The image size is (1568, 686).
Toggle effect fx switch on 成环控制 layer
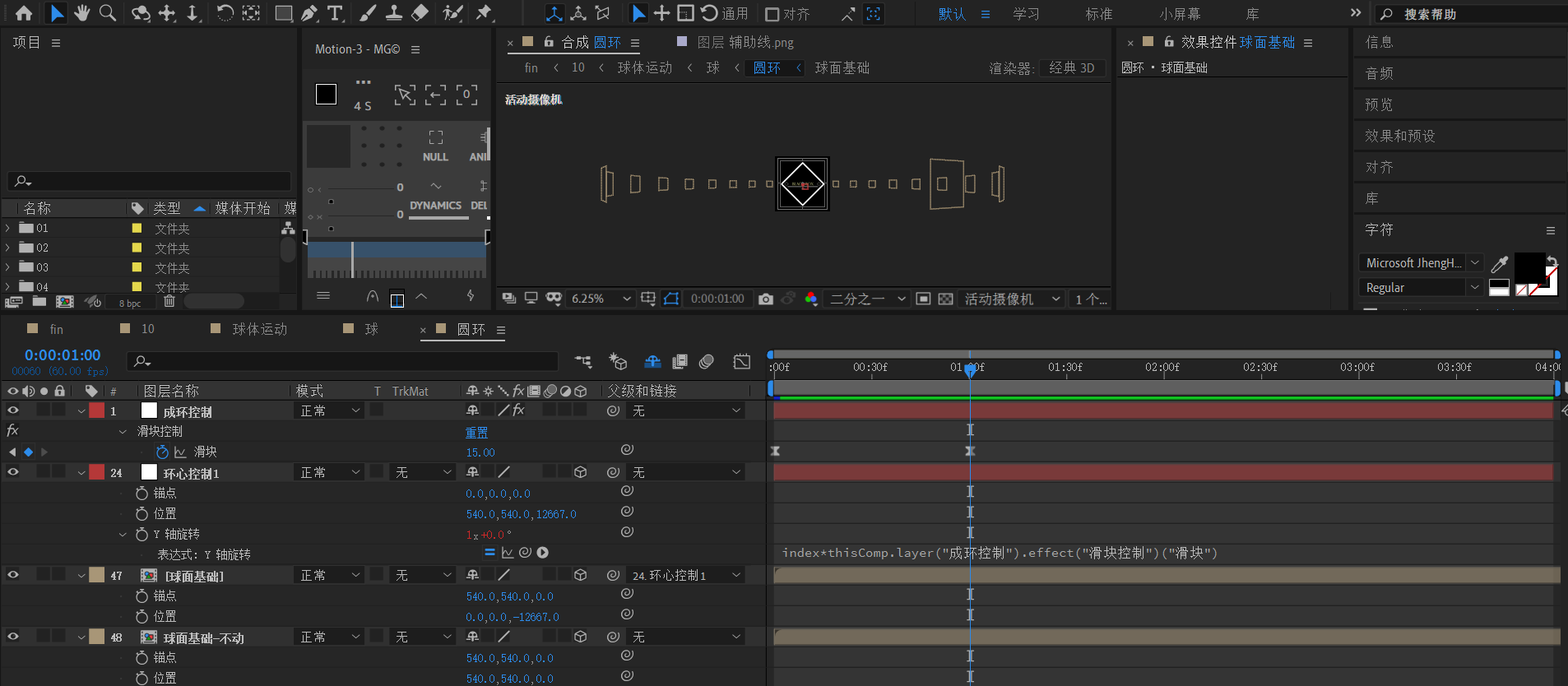518,410
